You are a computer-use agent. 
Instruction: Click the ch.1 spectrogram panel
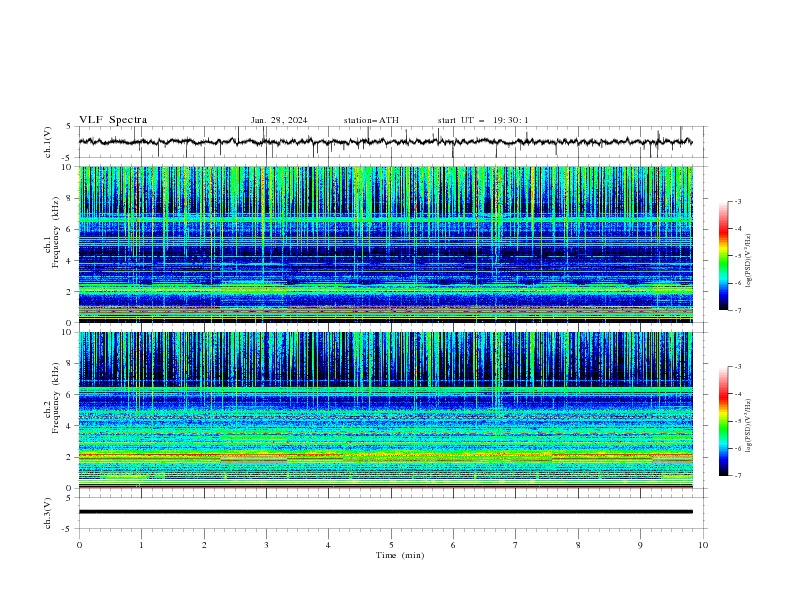[x=385, y=244]
